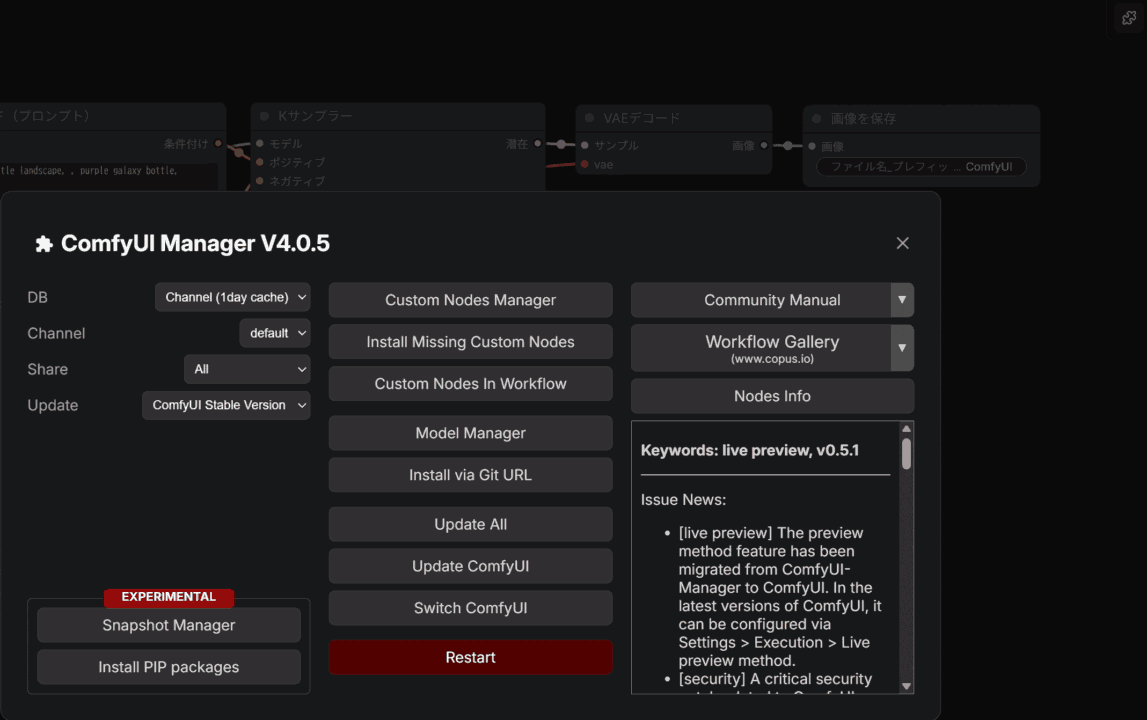1147x720 pixels.
Task: Open Custom Nodes In Workflow
Action: tap(470, 383)
